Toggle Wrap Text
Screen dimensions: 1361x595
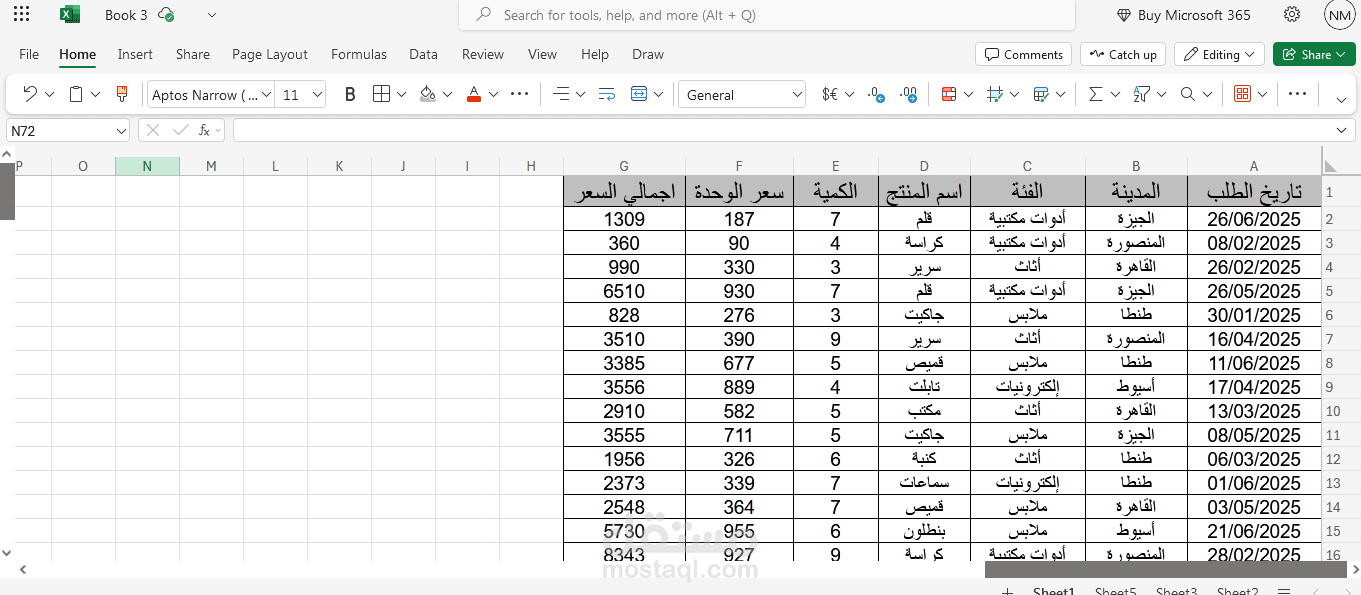point(607,94)
